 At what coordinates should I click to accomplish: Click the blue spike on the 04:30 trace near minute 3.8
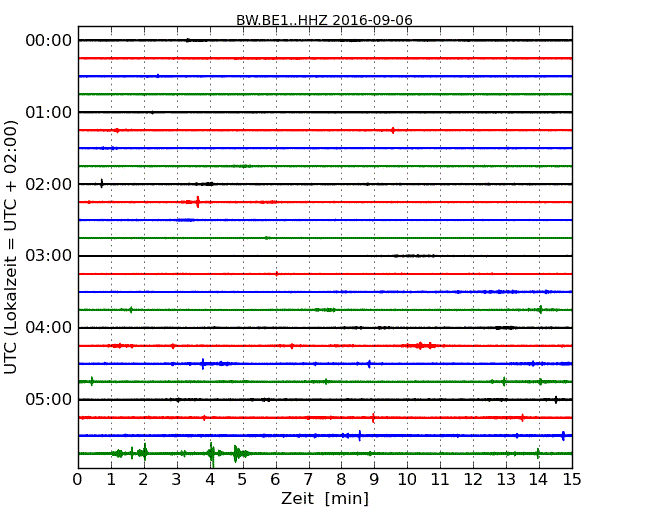(202, 364)
